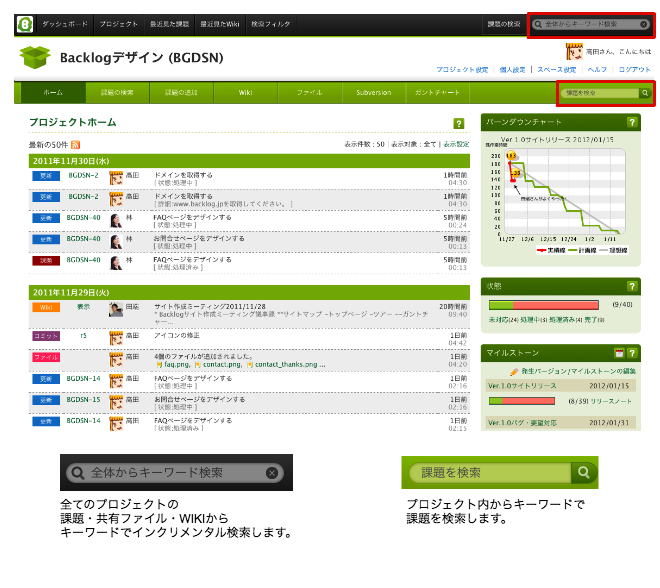Select the Wiki tab in green bar
Screen dimensions: 660x588
pyautogui.click(x=245, y=93)
